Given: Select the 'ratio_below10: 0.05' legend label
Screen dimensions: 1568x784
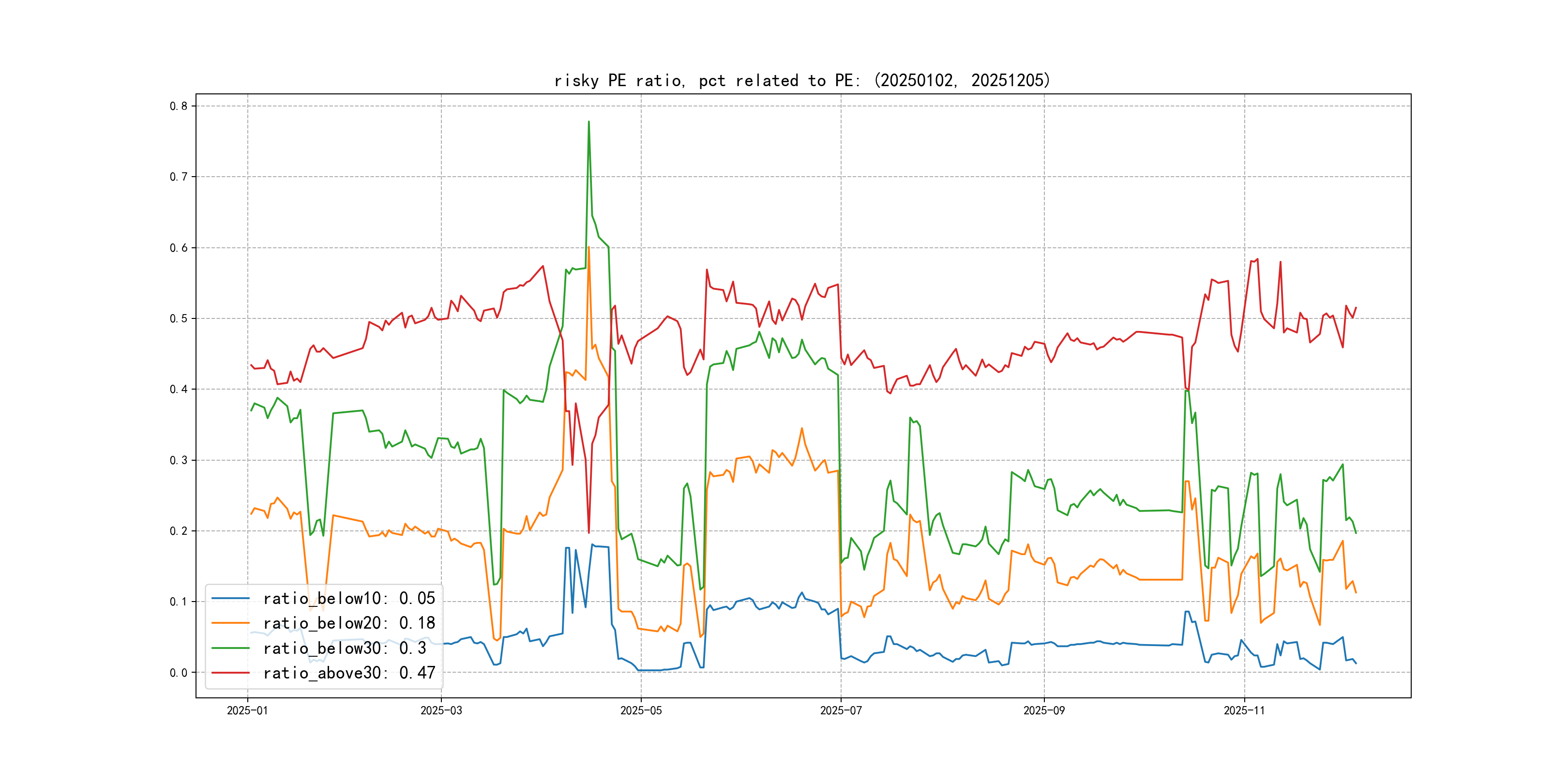Looking at the screenshot, I should (349, 598).
